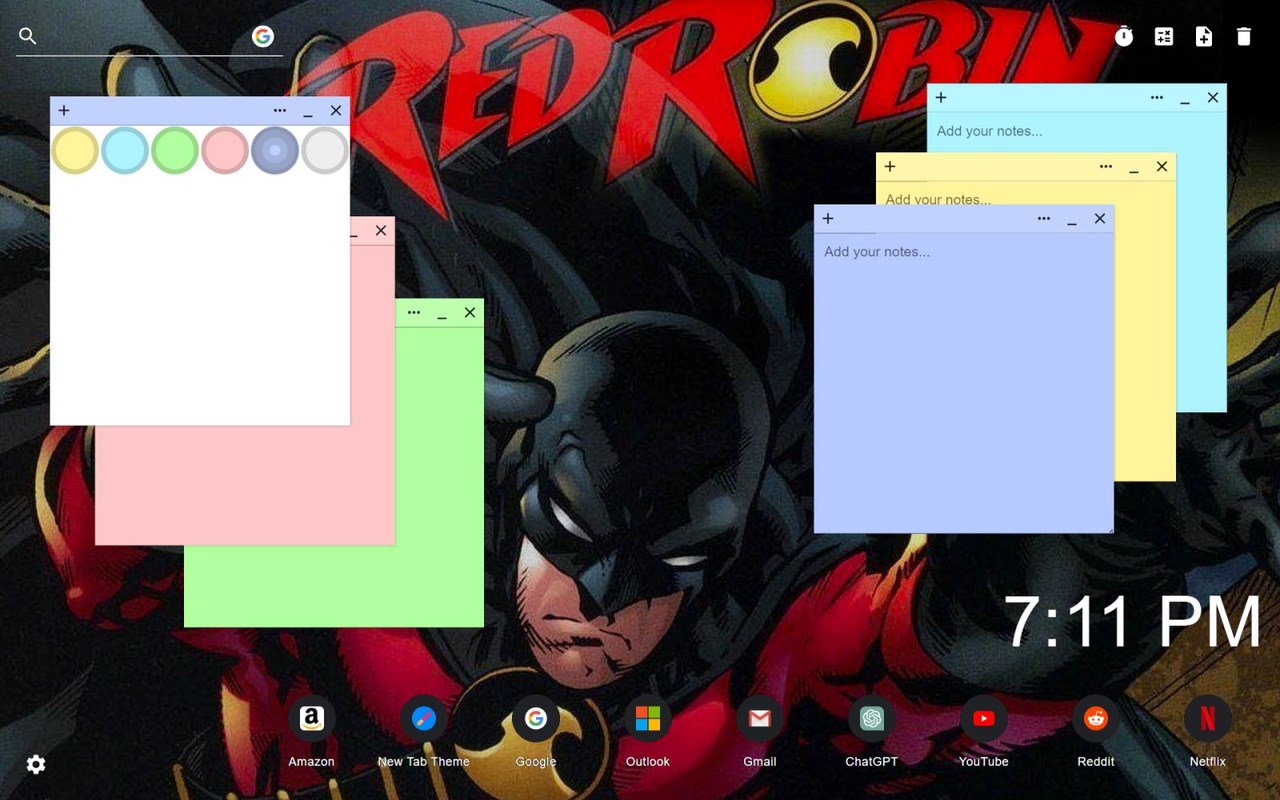Pick the periwinkle purple note color swatch
This screenshot has width=1280, height=800.
coord(275,150)
